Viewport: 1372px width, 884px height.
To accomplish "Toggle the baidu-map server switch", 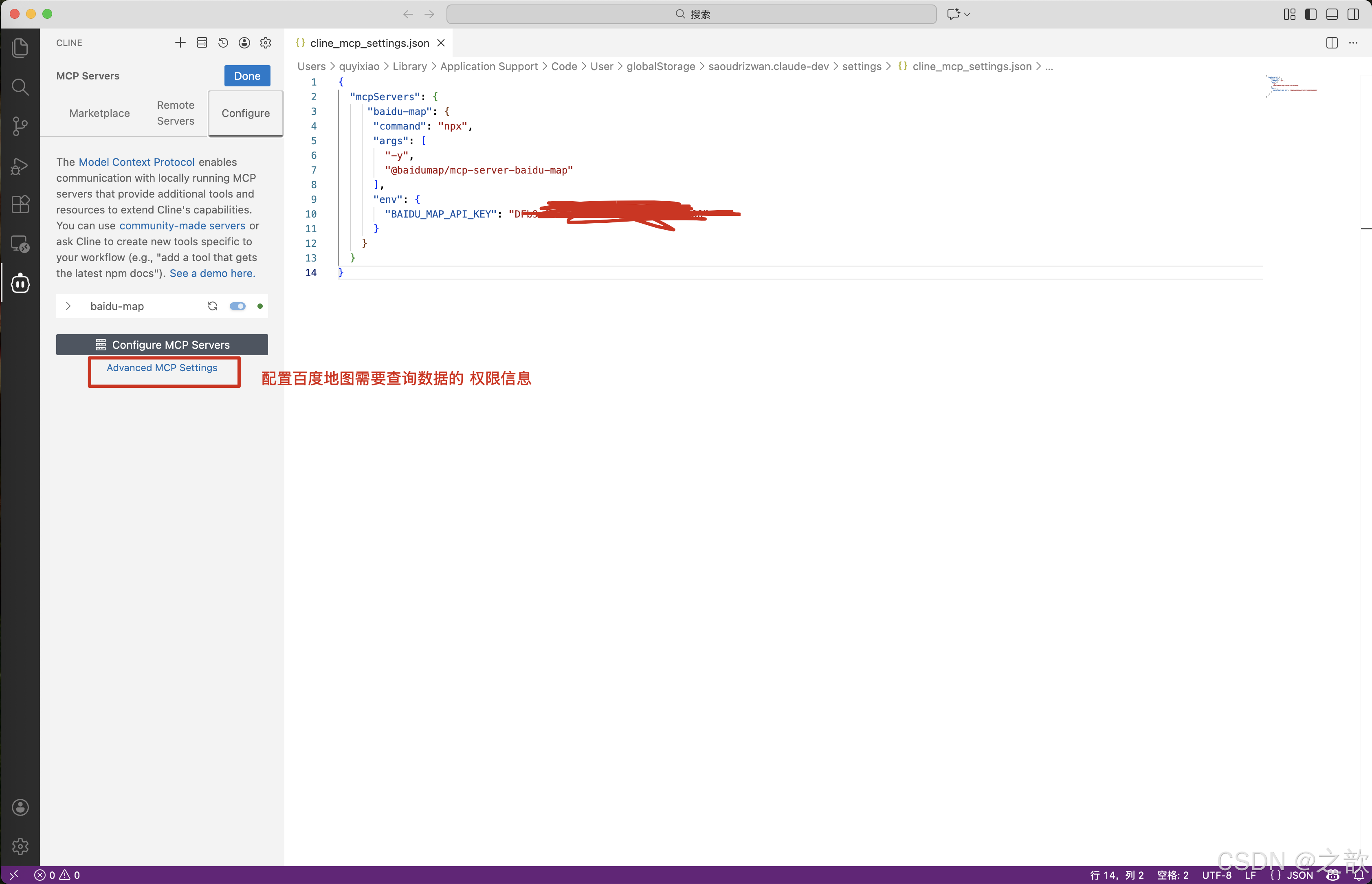I will click(x=237, y=306).
